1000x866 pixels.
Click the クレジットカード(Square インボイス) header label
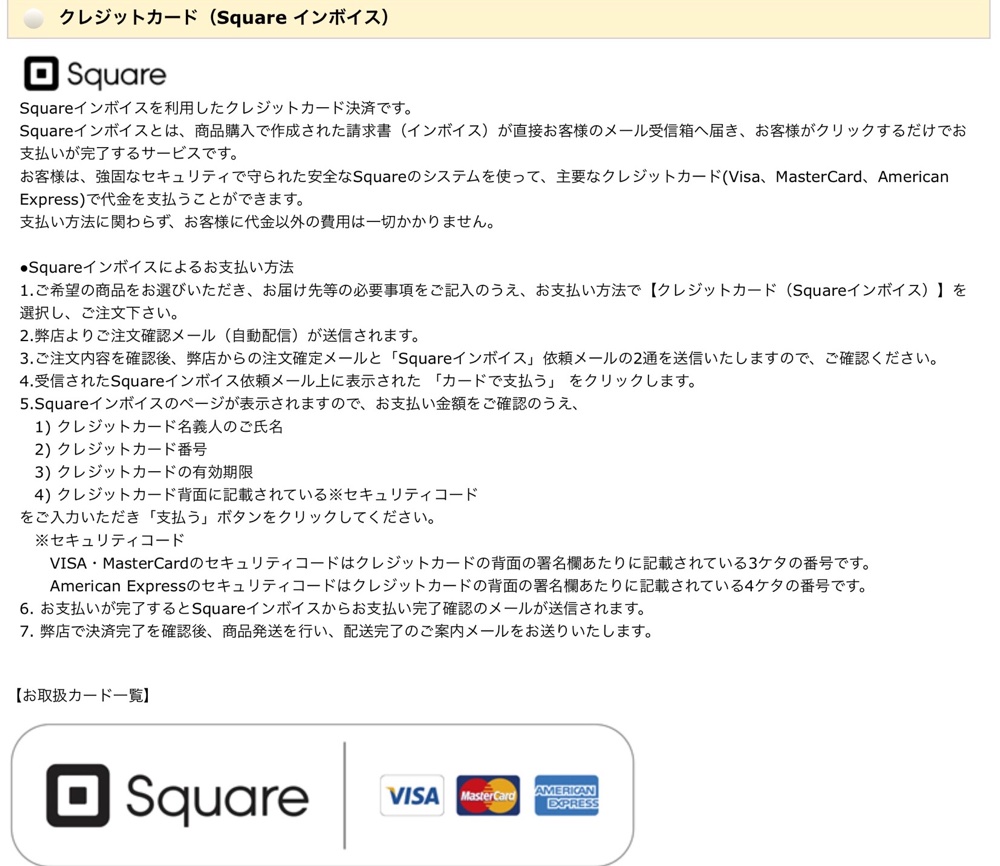coord(224,17)
